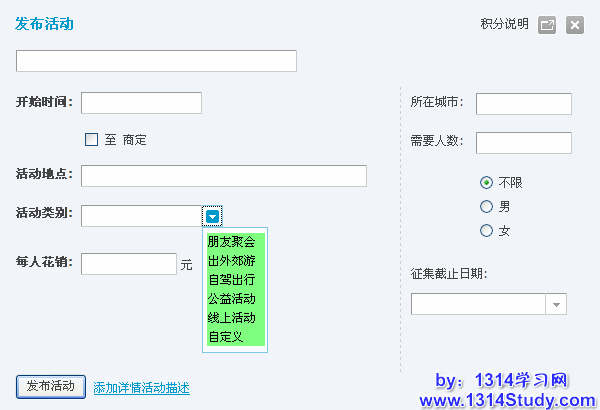This screenshot has height=410, width=600.
Task: Open the 积分说明 link
Action: point(504,25)
